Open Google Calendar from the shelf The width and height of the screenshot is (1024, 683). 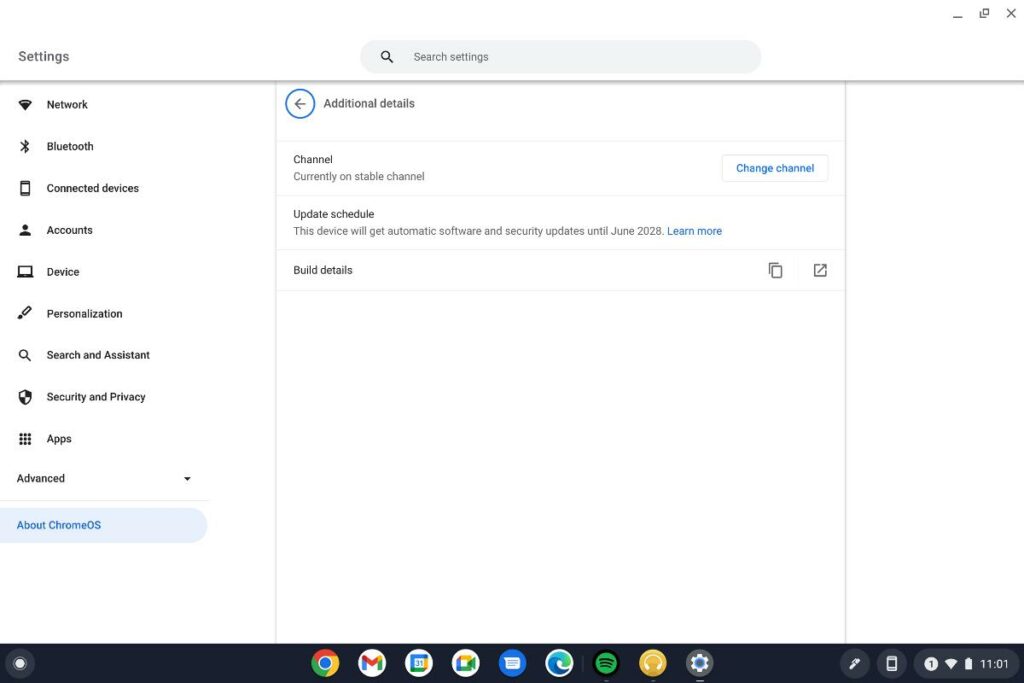(x=418, y=662)
